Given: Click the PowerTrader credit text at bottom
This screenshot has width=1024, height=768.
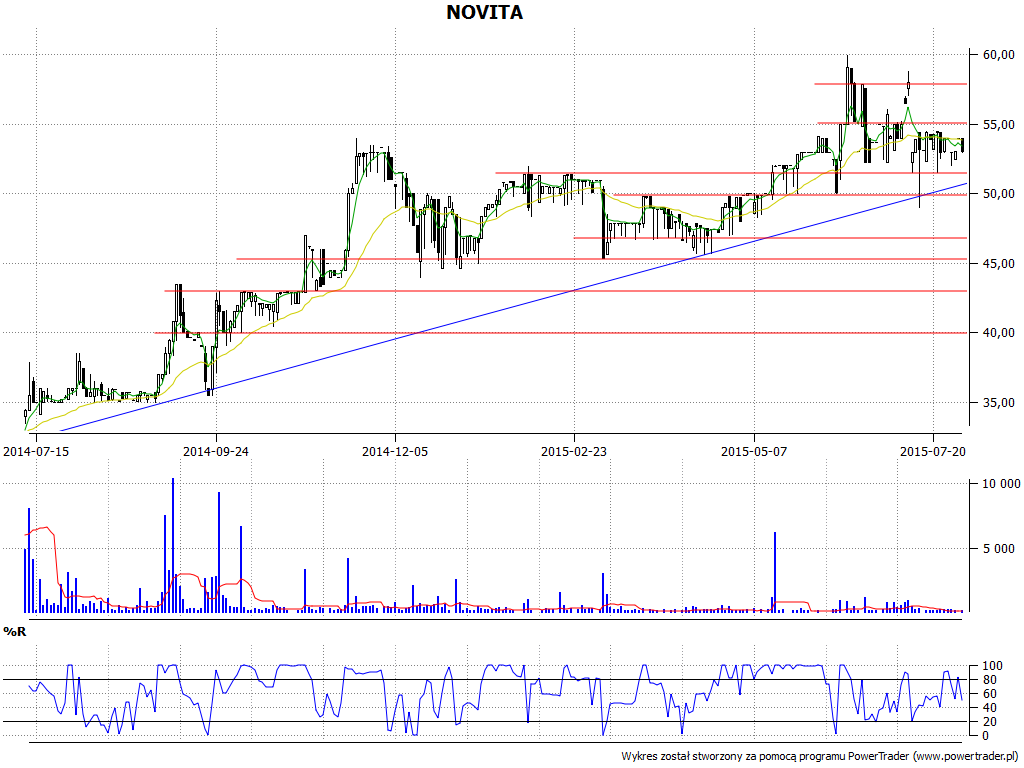Looking at the screenshot, I should pyautogui.click(x=820, y=756).
